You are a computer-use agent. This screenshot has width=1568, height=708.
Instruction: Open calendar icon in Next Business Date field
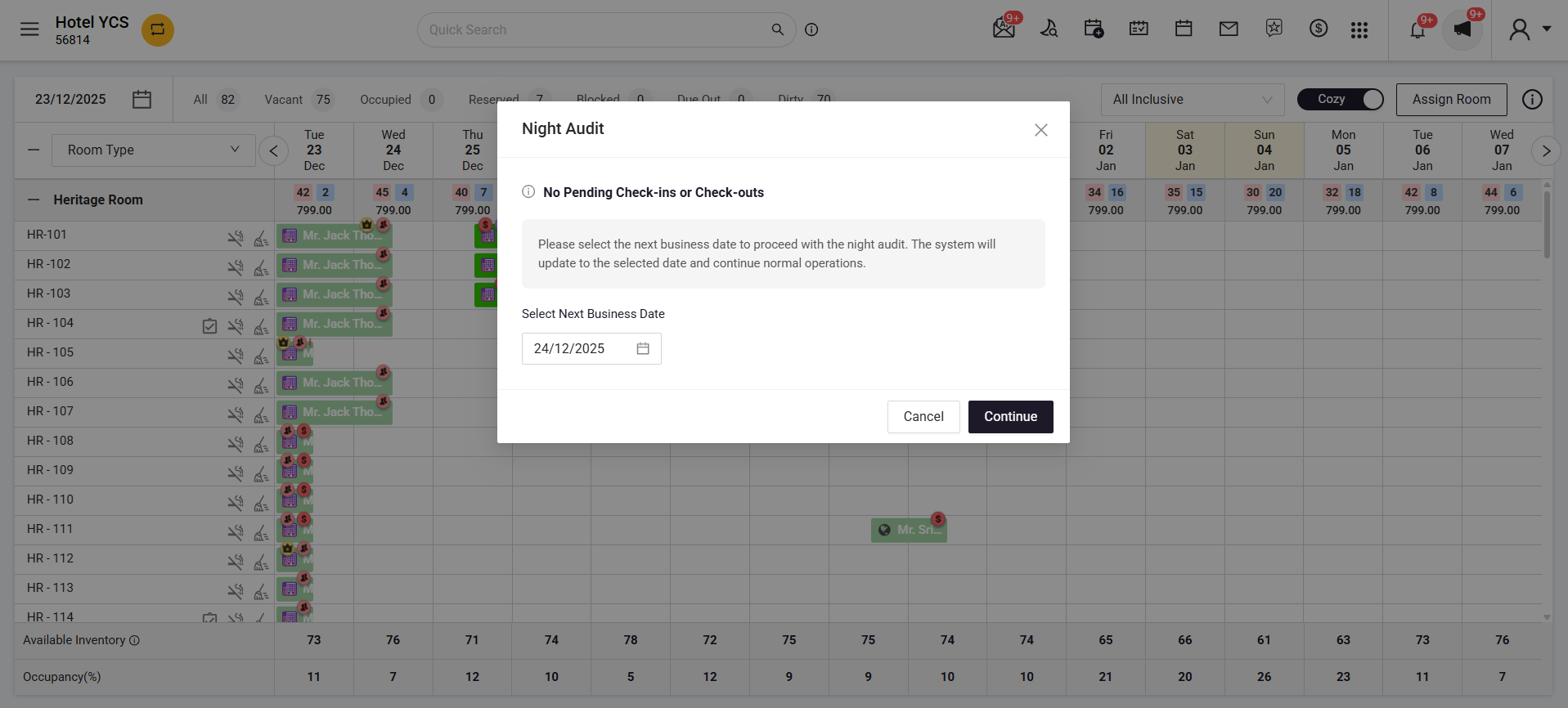pos(643,348)
